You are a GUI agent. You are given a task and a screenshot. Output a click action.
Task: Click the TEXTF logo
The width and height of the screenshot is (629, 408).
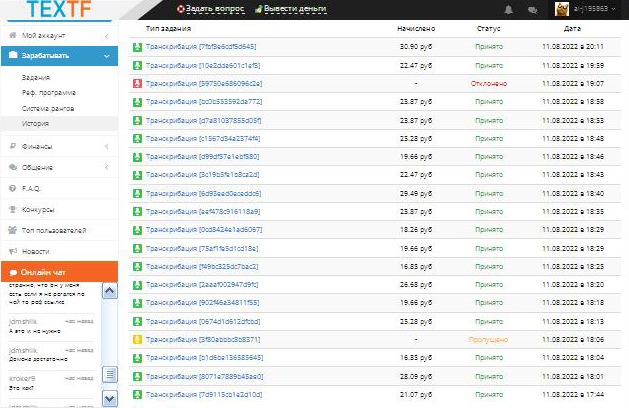click(x=57, y=11)
